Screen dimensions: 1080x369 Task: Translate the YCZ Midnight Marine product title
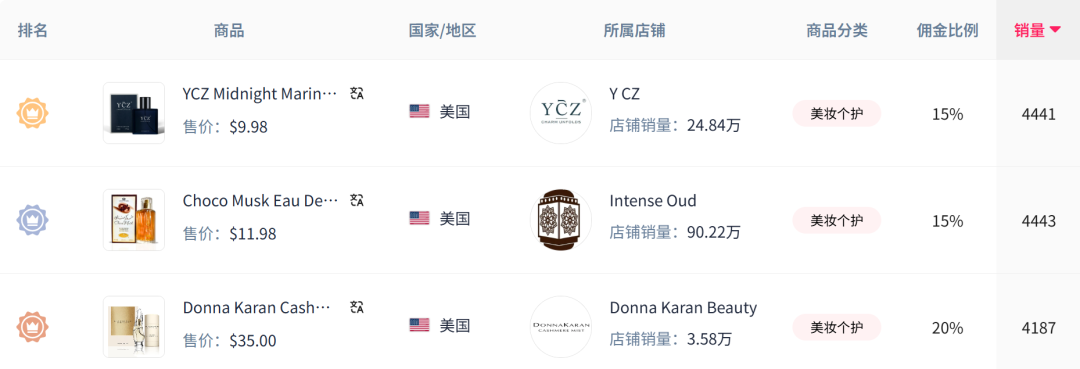pos(357,94)
